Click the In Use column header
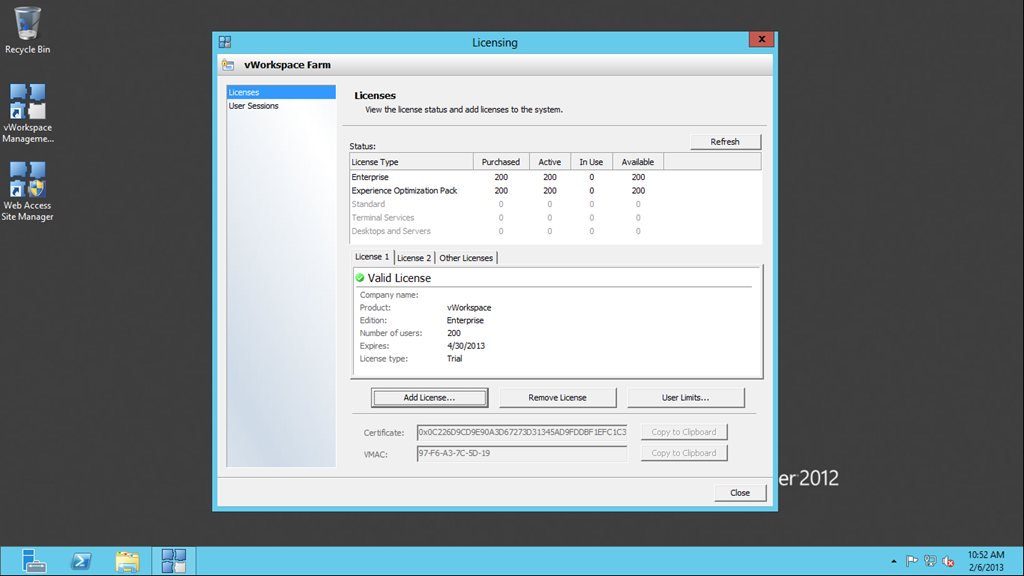This screenshot has height=576, width=1024. point(591,162)
